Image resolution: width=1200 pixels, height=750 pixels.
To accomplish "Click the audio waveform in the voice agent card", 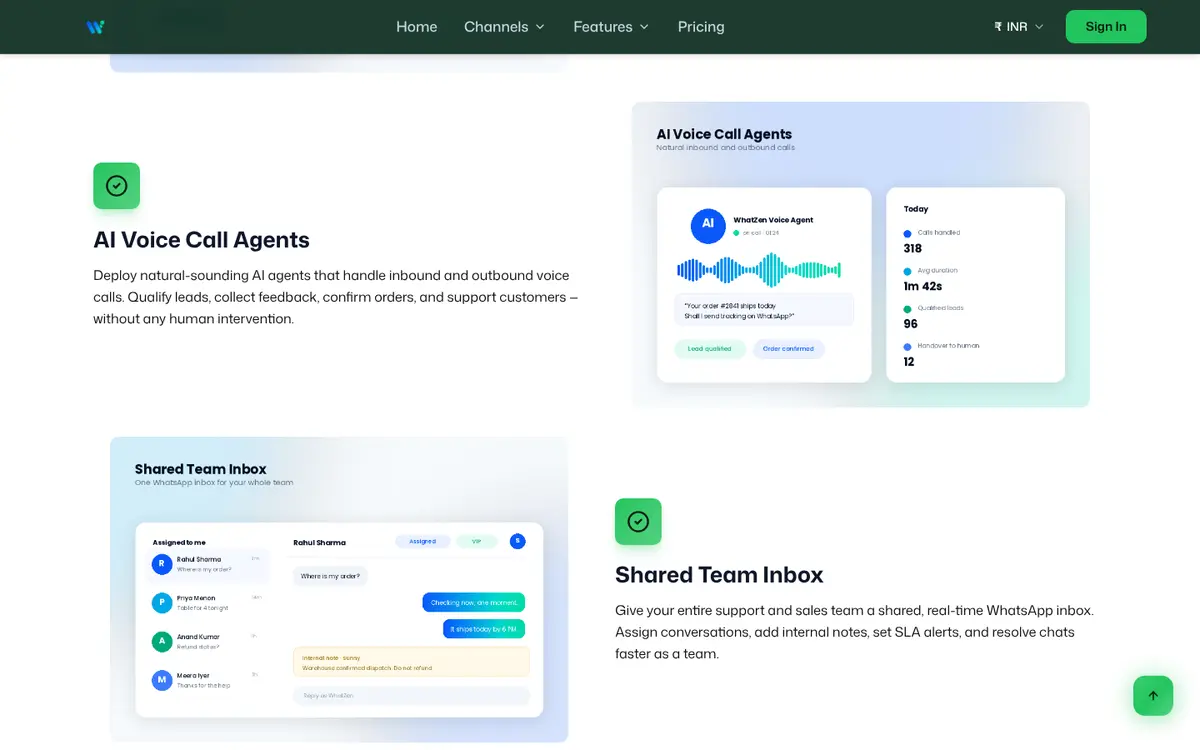I will 759,270.
